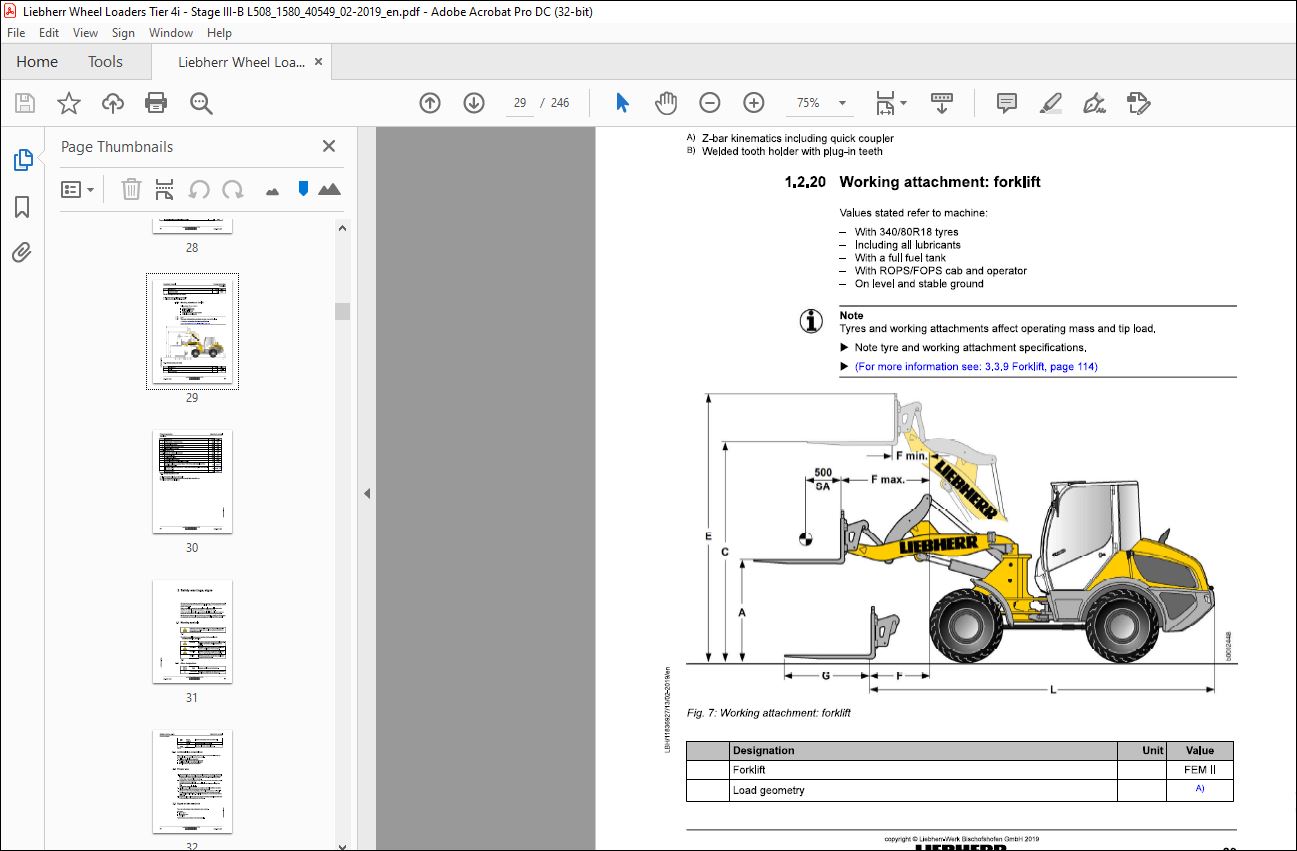Click 'With 340/80R18 tyres' list line
The height and width of the screenshot is (851, 1297).
click(906, 232)
